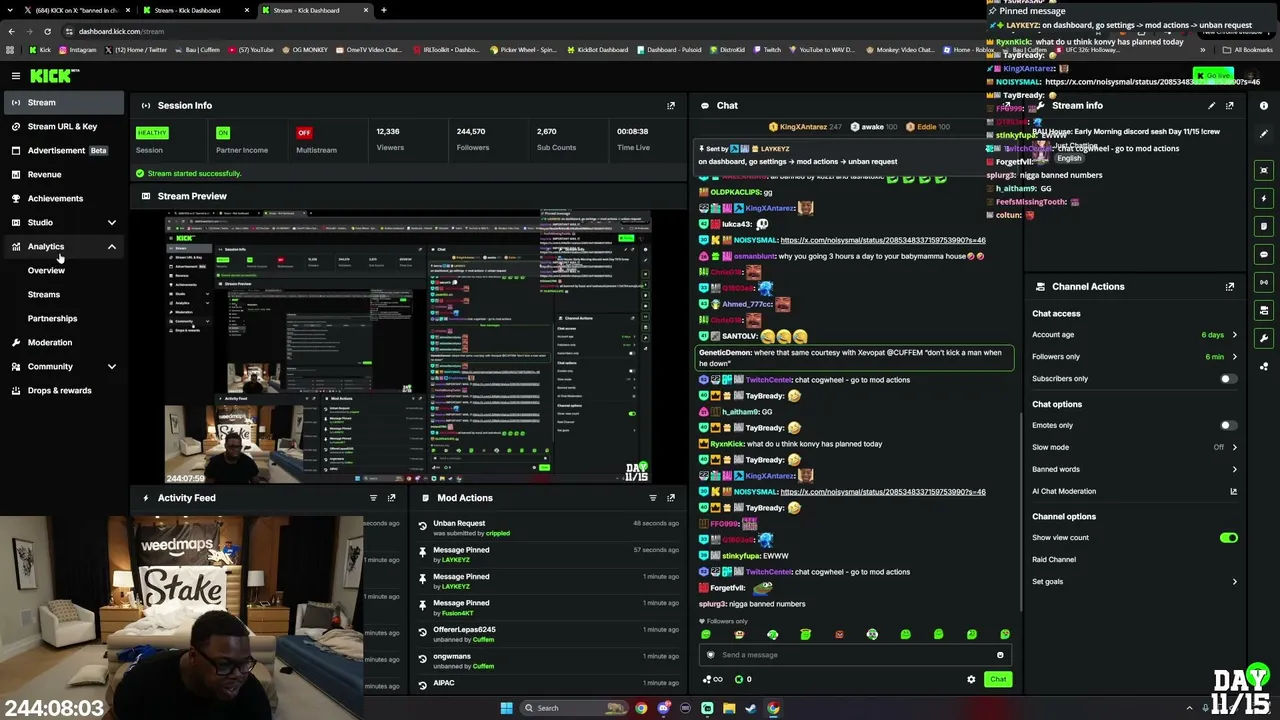Open the filter icon in Mod Actions
Image resolution: width=1280 pixels, height=720 pixels.
tap(653, 498)
